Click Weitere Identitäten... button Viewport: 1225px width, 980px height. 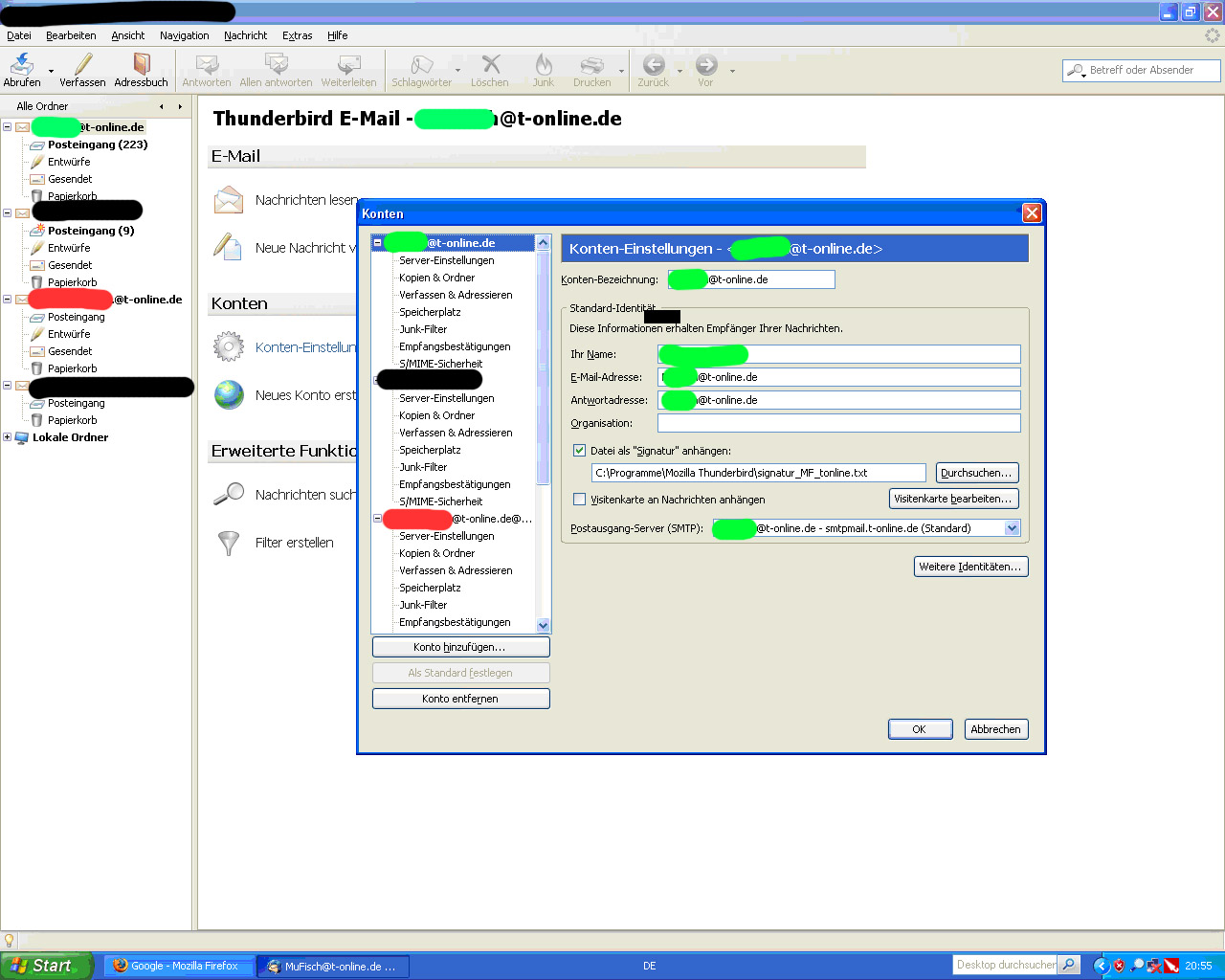click(x=971, y=567)
